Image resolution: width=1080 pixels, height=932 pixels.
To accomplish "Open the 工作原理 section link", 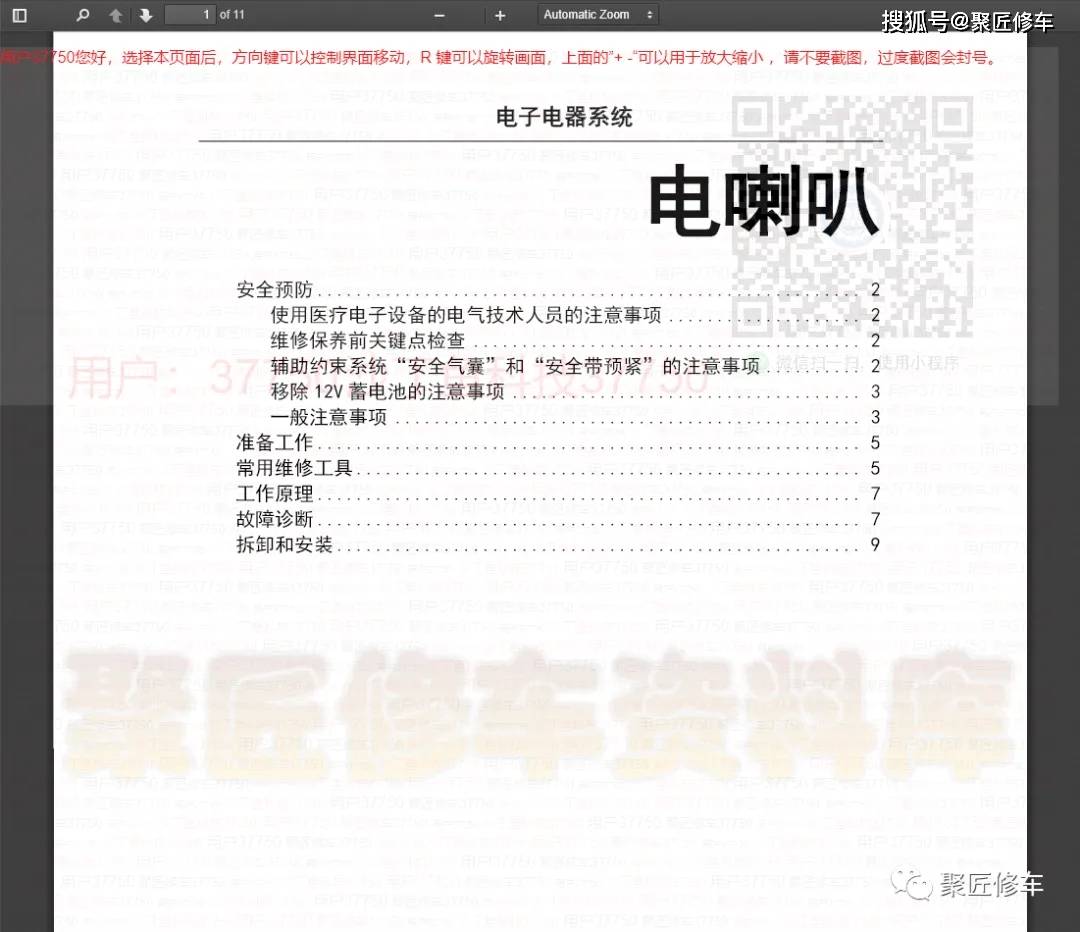I will click(x=275, y=494).
